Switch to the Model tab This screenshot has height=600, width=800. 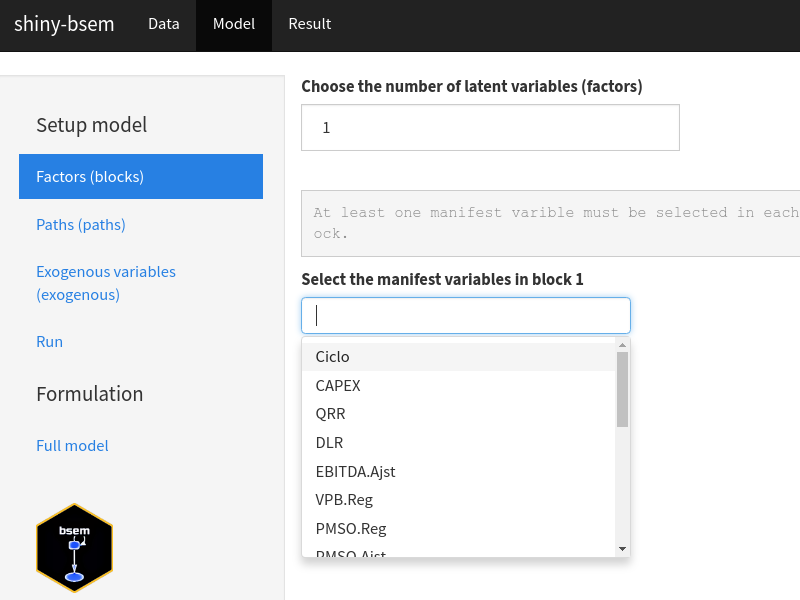[234, 24]
